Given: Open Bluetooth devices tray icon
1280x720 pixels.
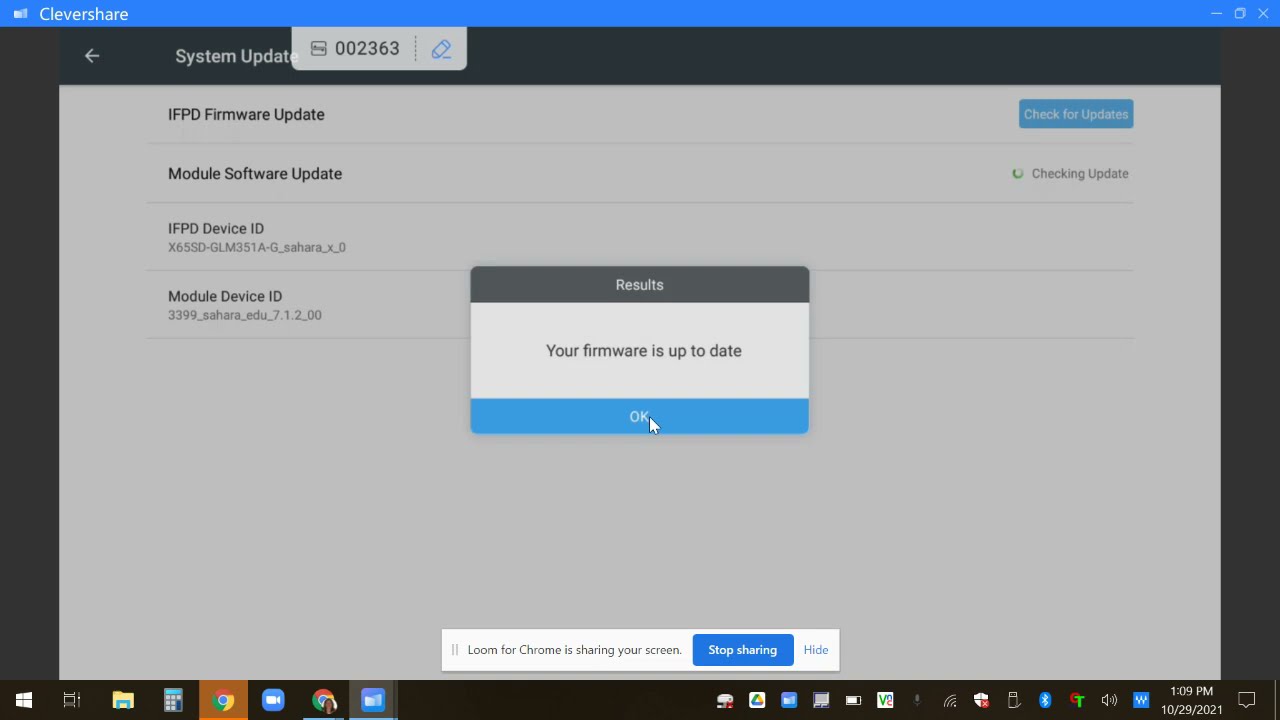Looking at the screenshot, I should point(1045,700).
